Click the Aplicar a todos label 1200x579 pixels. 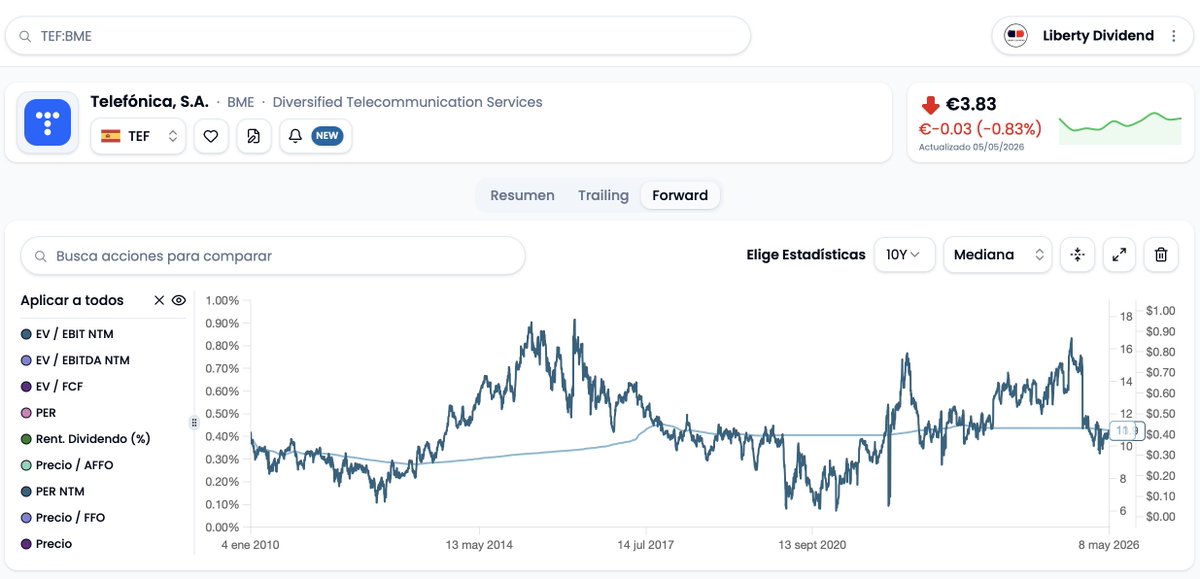coord(72,300)
